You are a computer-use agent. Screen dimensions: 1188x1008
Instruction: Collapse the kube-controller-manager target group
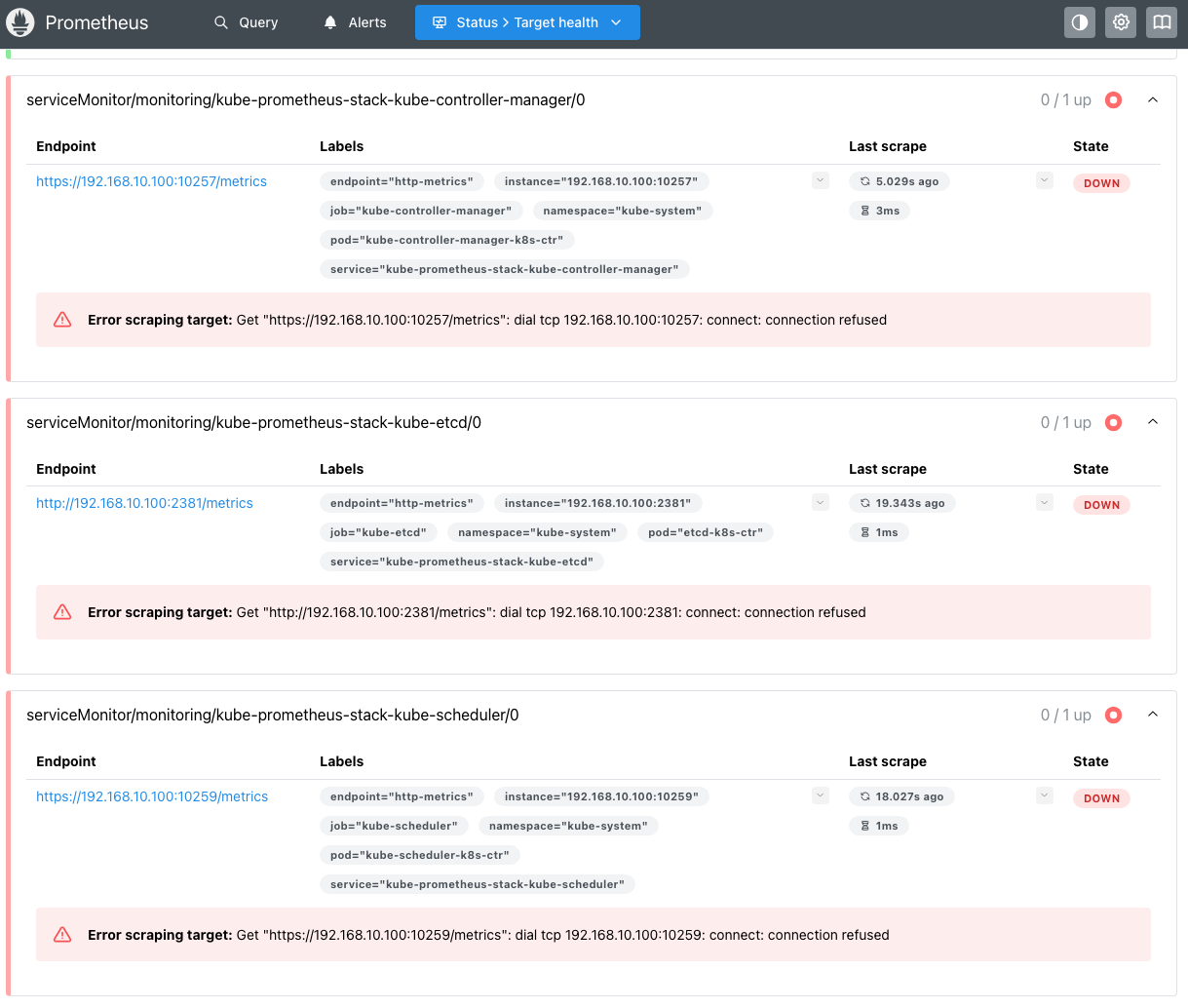click(1153, 99)
